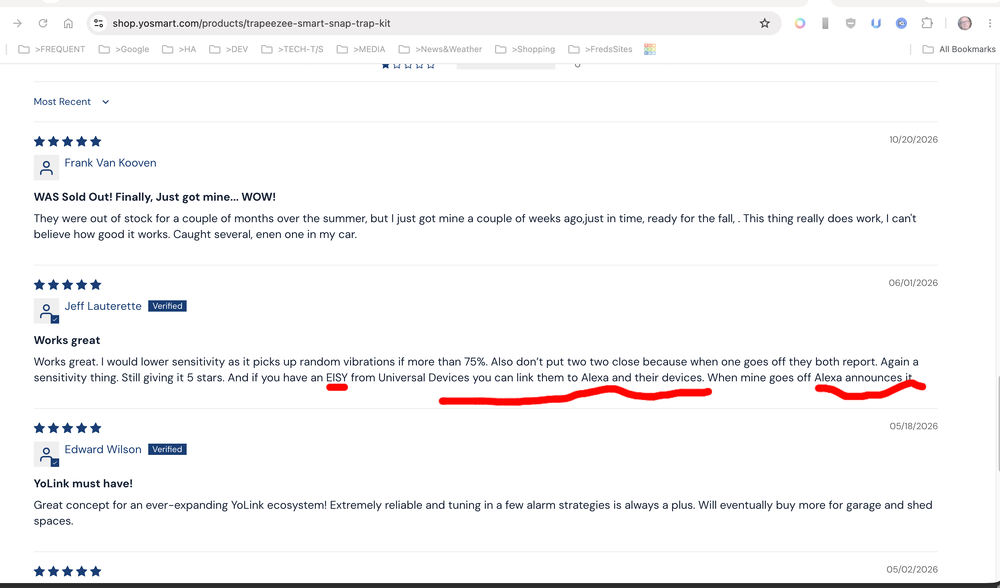This screenshot has width=1000, height=588.
Task: Click Verified badge beside Edward Wilson
Action: tap(167, 450)
